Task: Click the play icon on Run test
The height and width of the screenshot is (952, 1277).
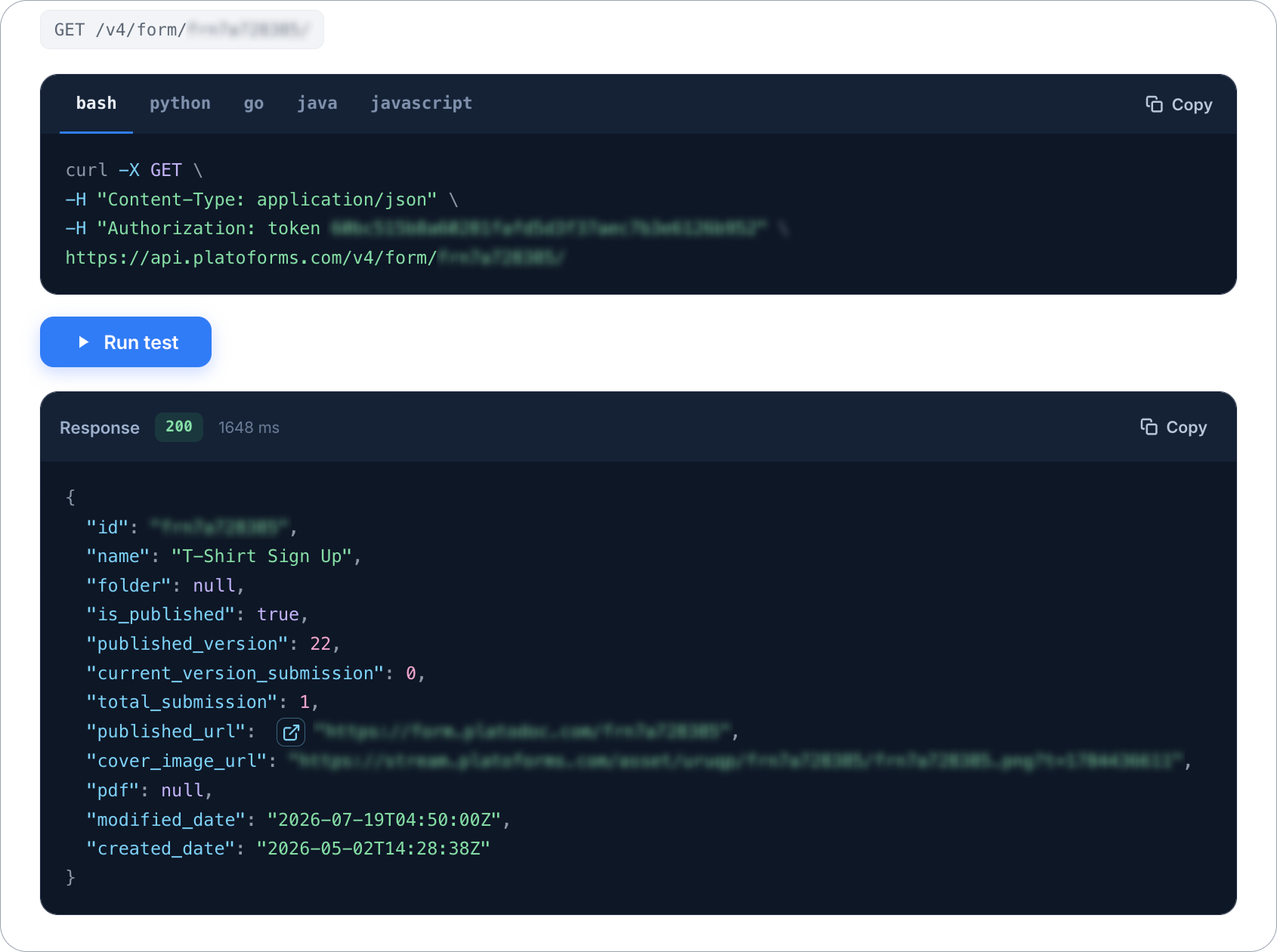Action: [x=84, y=342]
